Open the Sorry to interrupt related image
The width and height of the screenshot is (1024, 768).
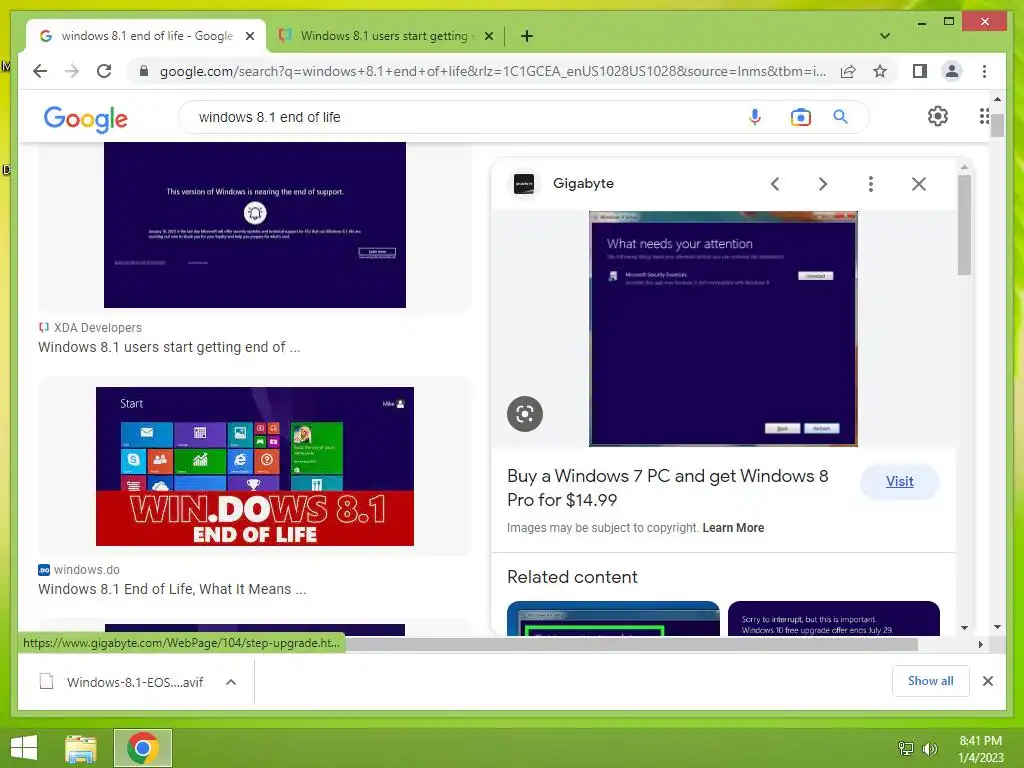(x=833, y=618)
